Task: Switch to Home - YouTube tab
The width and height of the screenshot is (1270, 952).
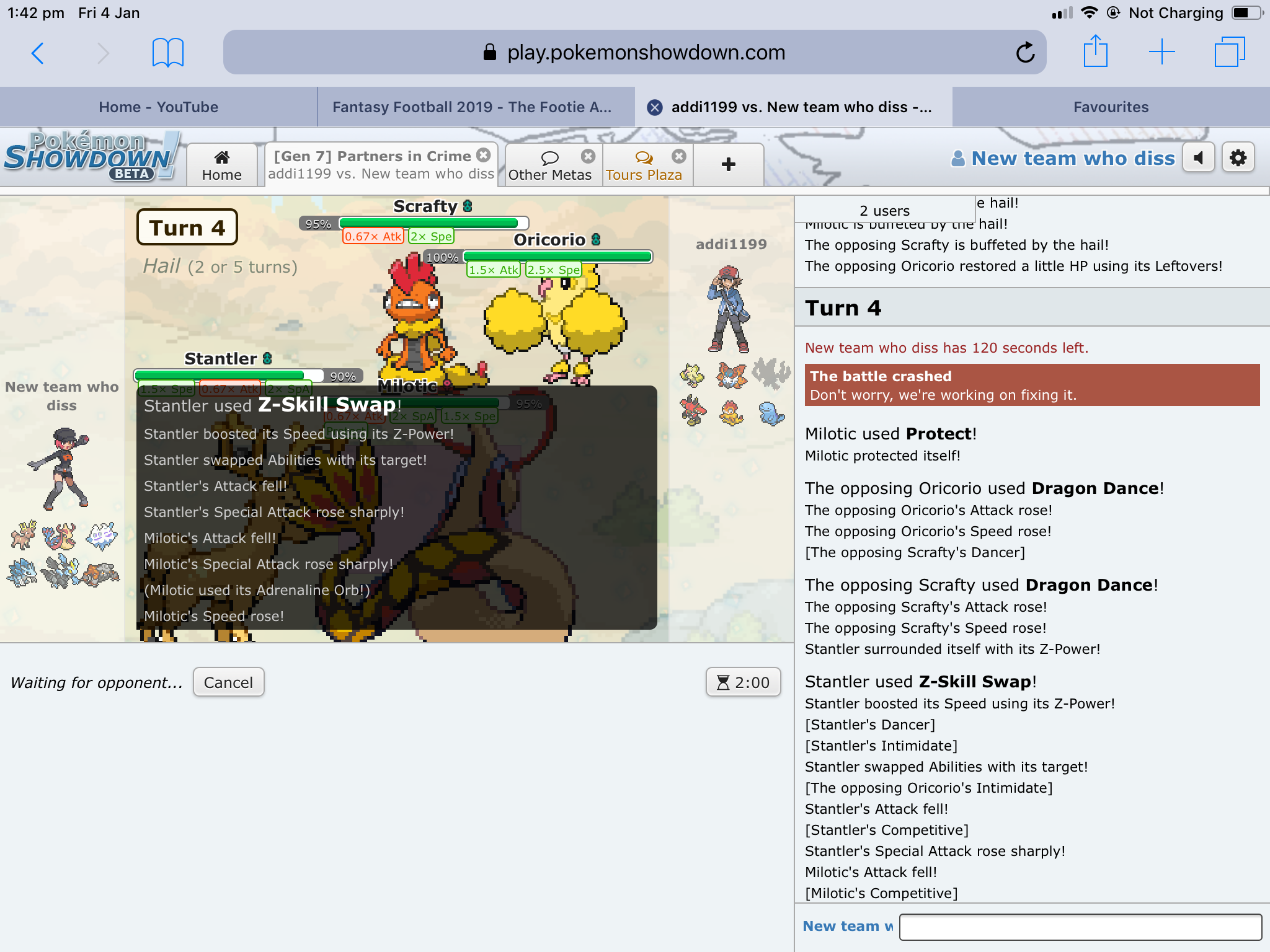Action: coord(158,107)
